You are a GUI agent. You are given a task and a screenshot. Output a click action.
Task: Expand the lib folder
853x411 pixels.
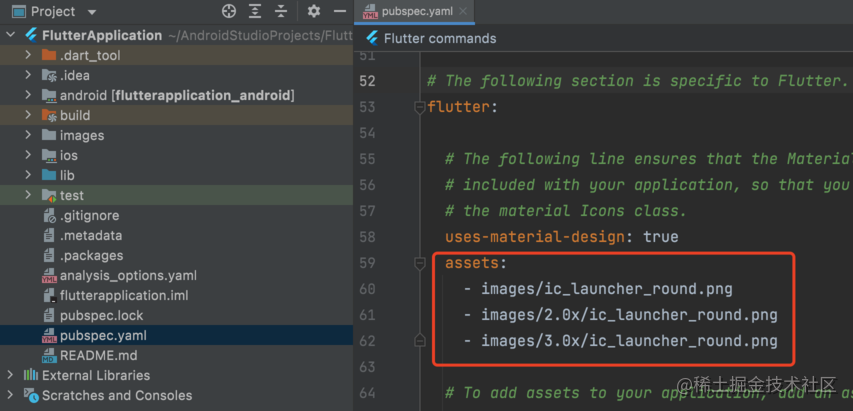28,175
